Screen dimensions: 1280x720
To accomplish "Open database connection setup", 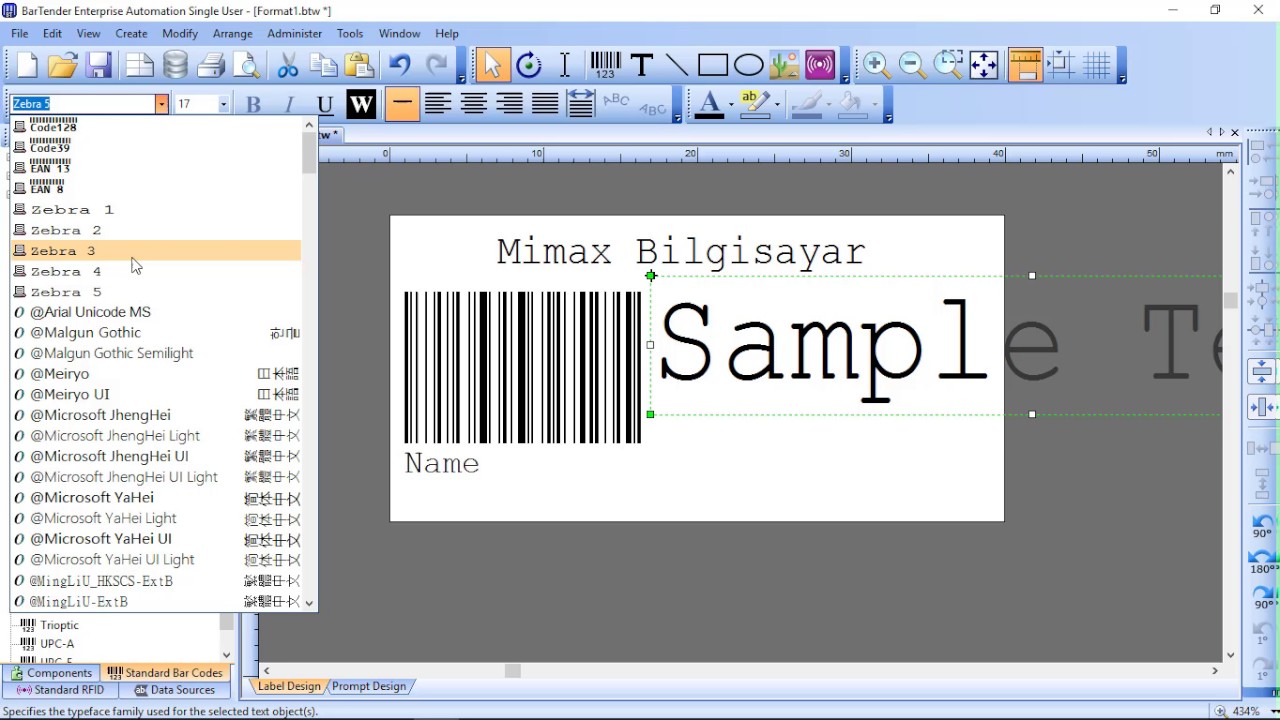I will [175, 66].
